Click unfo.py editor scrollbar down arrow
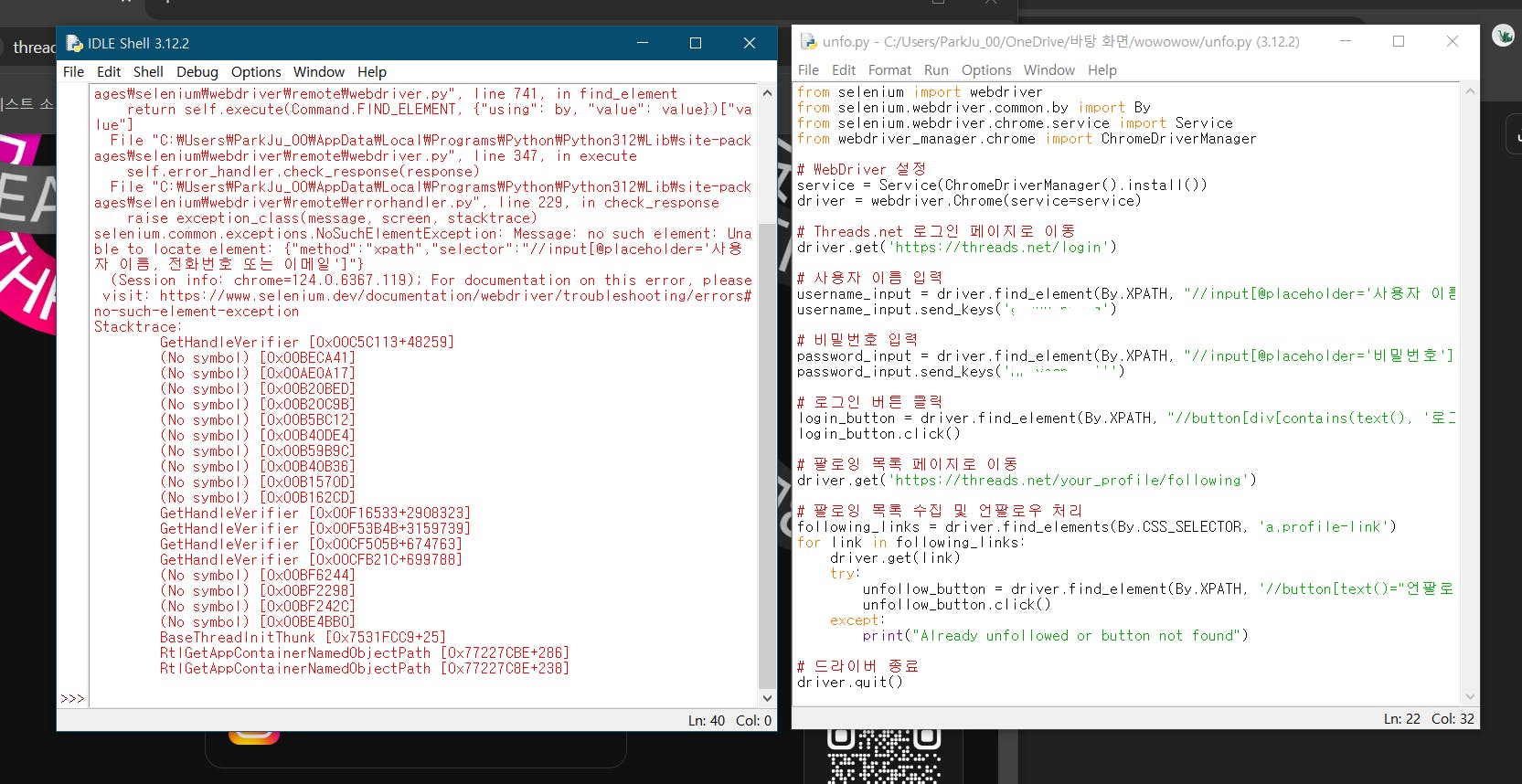The image size is (1522, 784). coord(1470,696)
